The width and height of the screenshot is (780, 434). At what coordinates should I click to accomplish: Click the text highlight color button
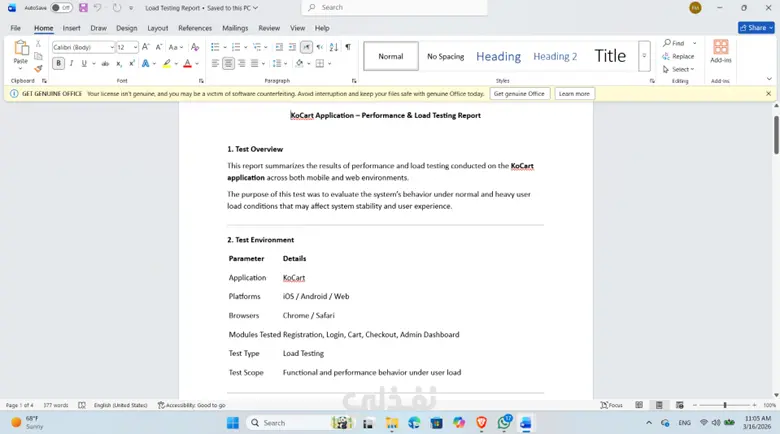click(167, 63)
